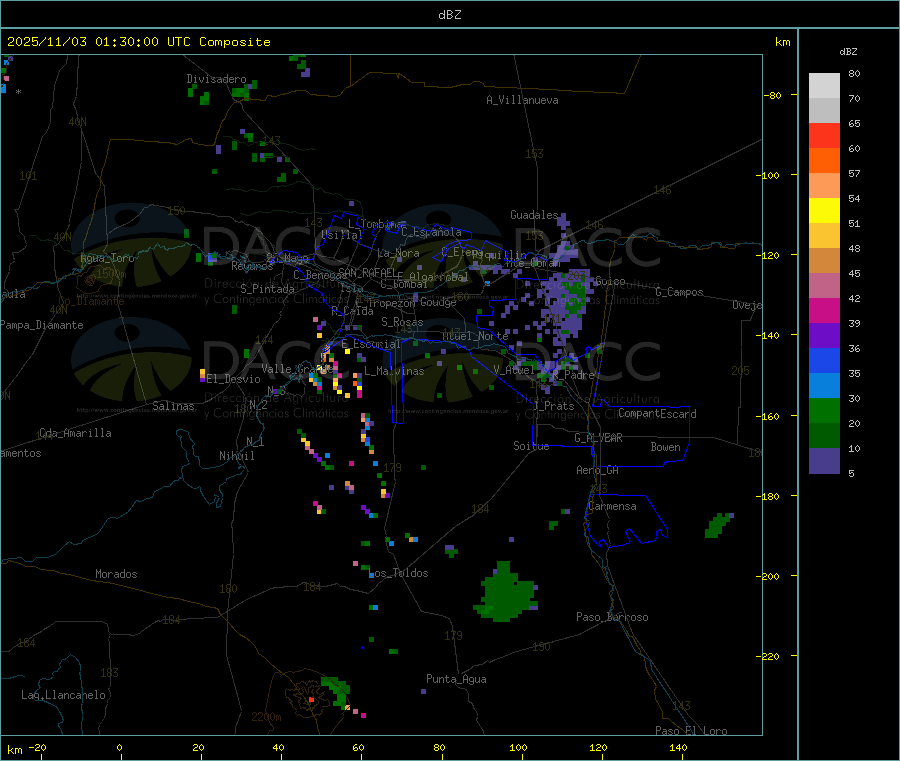
Task: Click the dBZ title at top
Action: [x=449, y=15]
